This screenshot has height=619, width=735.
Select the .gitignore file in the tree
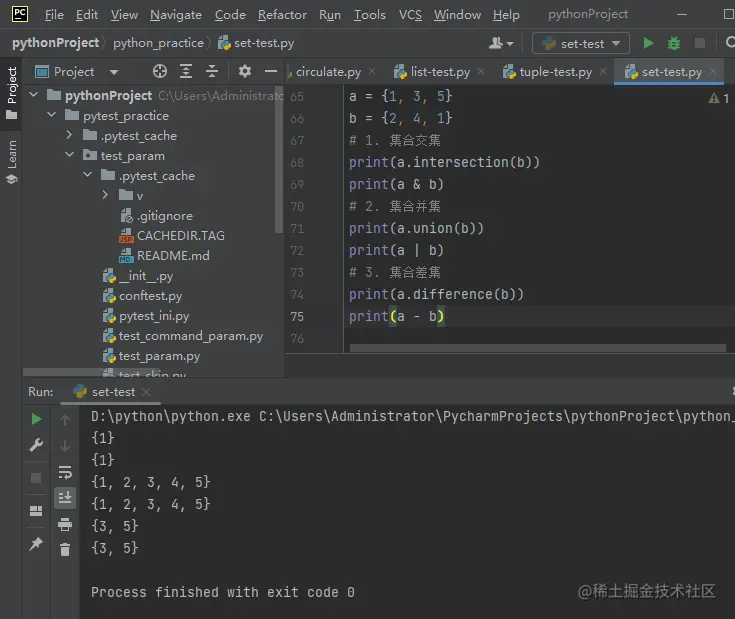[x=157, y=216]
